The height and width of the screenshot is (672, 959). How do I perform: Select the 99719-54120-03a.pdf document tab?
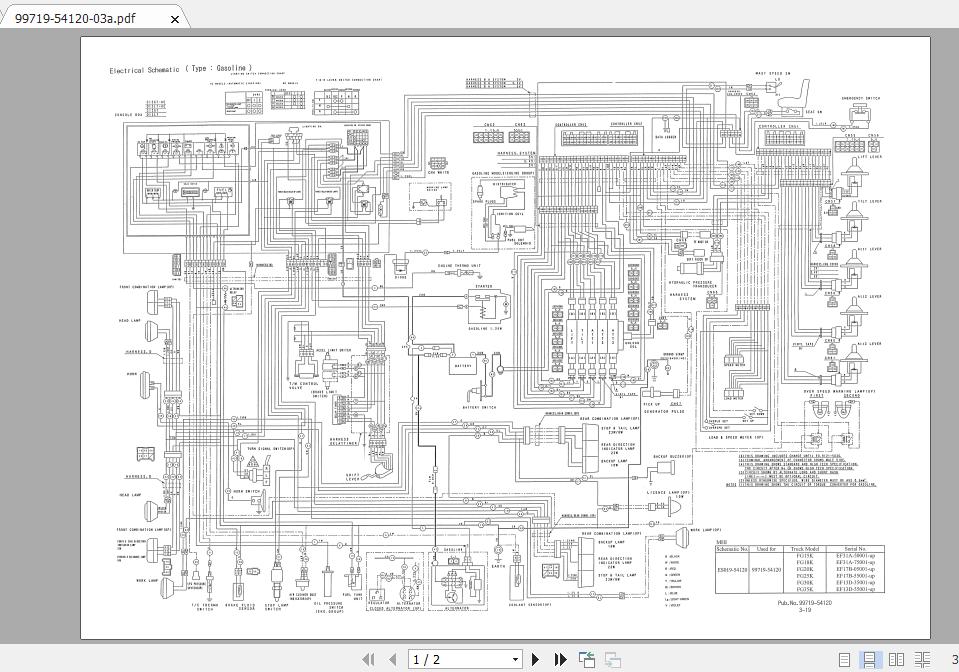95,18
